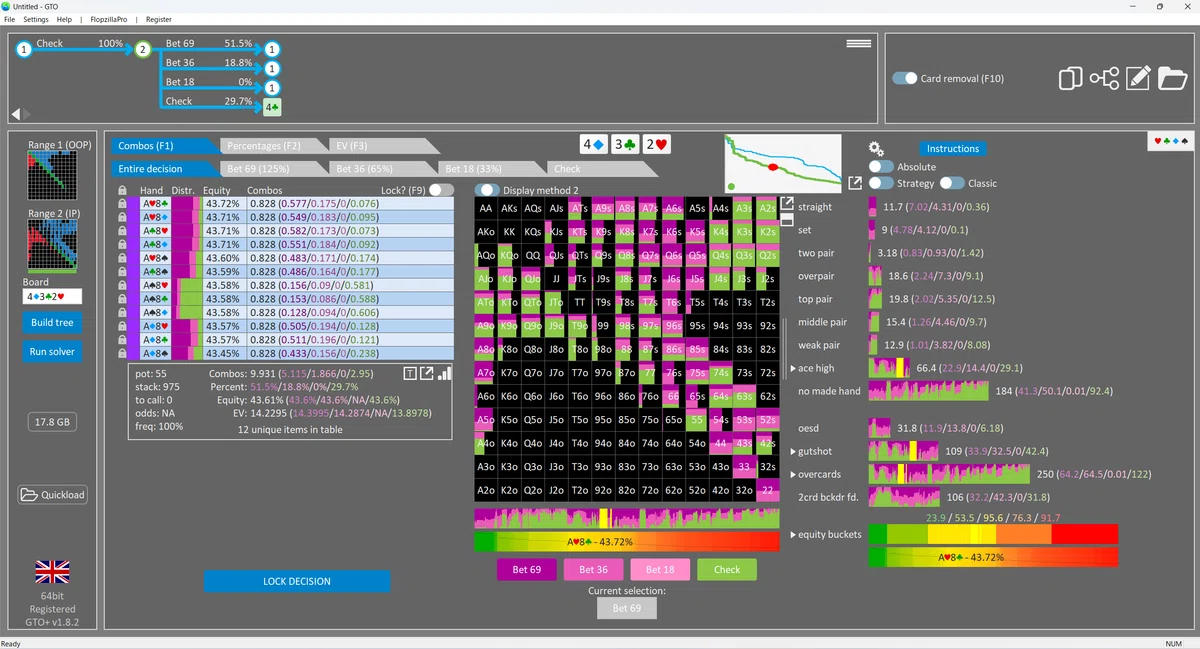This screenshot has height=649, width=1200.
Task: Click the bar chart icon in the summary box
Action: coord(445,373)
